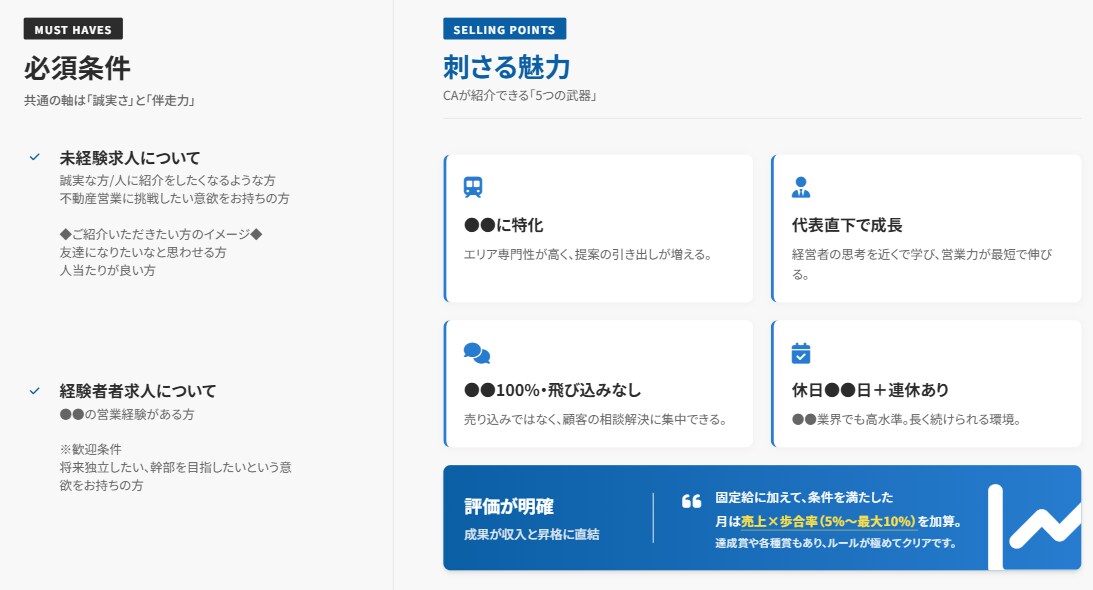
Task: Click subtitle 共通の軸は「誠実さ」と「伴走力」
Action: [109, 100]
